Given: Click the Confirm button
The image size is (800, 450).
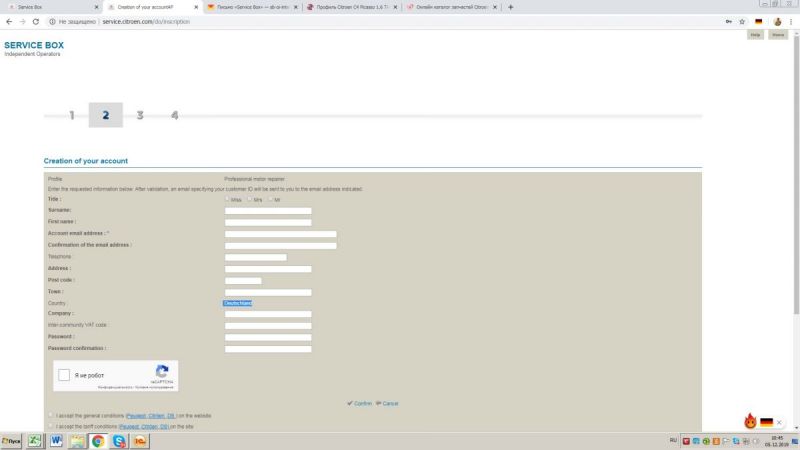Looking at the screenshot, I should (x=360, y=403).
